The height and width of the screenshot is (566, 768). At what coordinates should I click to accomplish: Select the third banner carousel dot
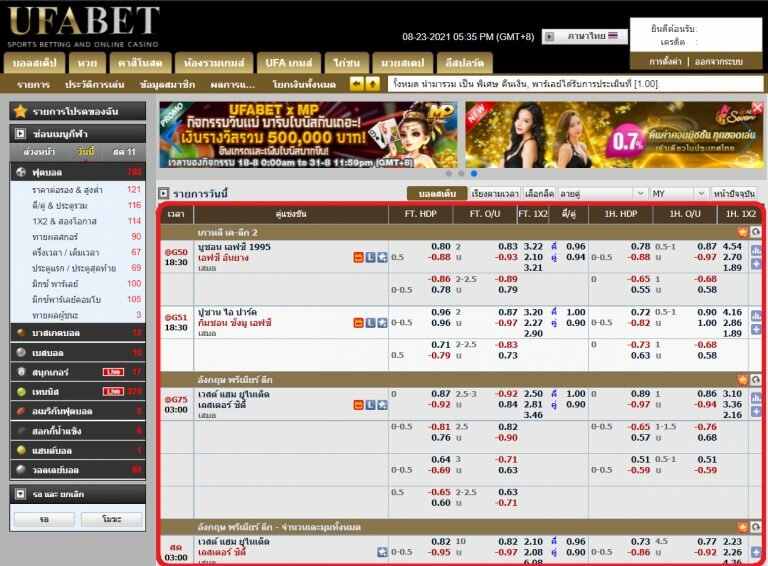pyautogui.click(x=474, y=173)
